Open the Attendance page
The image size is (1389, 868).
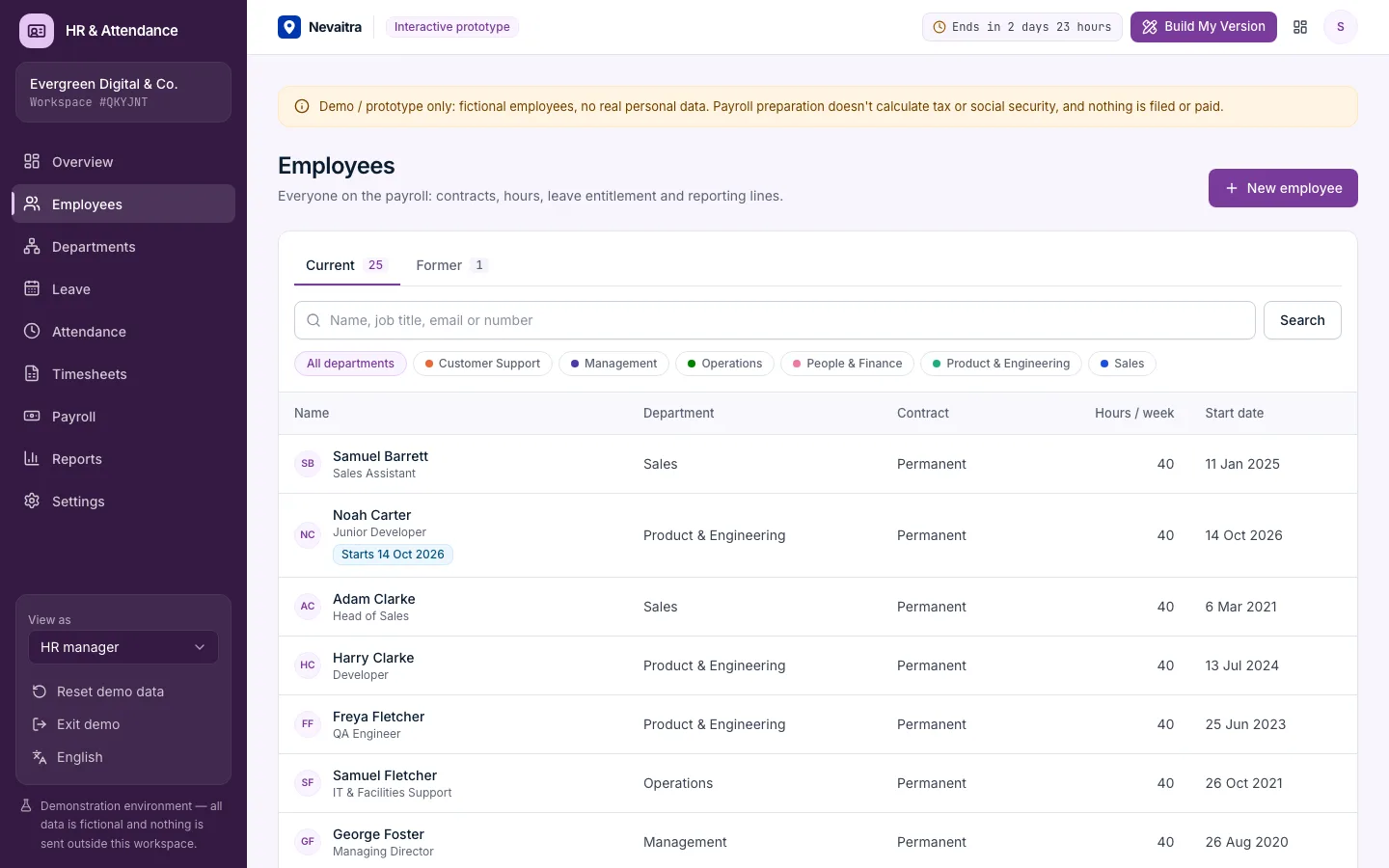123,332
